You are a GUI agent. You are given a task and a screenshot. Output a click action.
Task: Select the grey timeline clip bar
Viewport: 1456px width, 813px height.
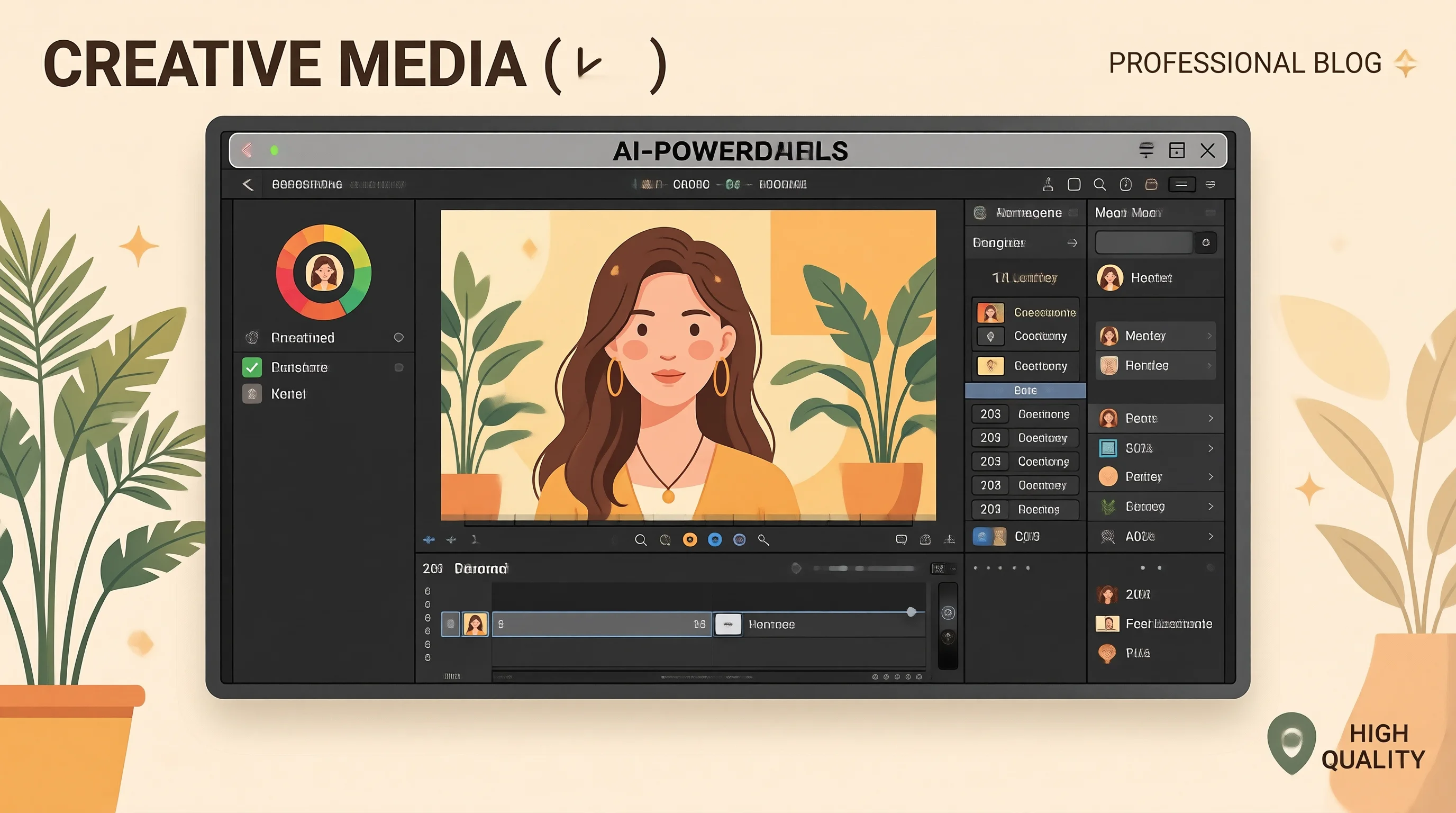(x=602, y=625)
